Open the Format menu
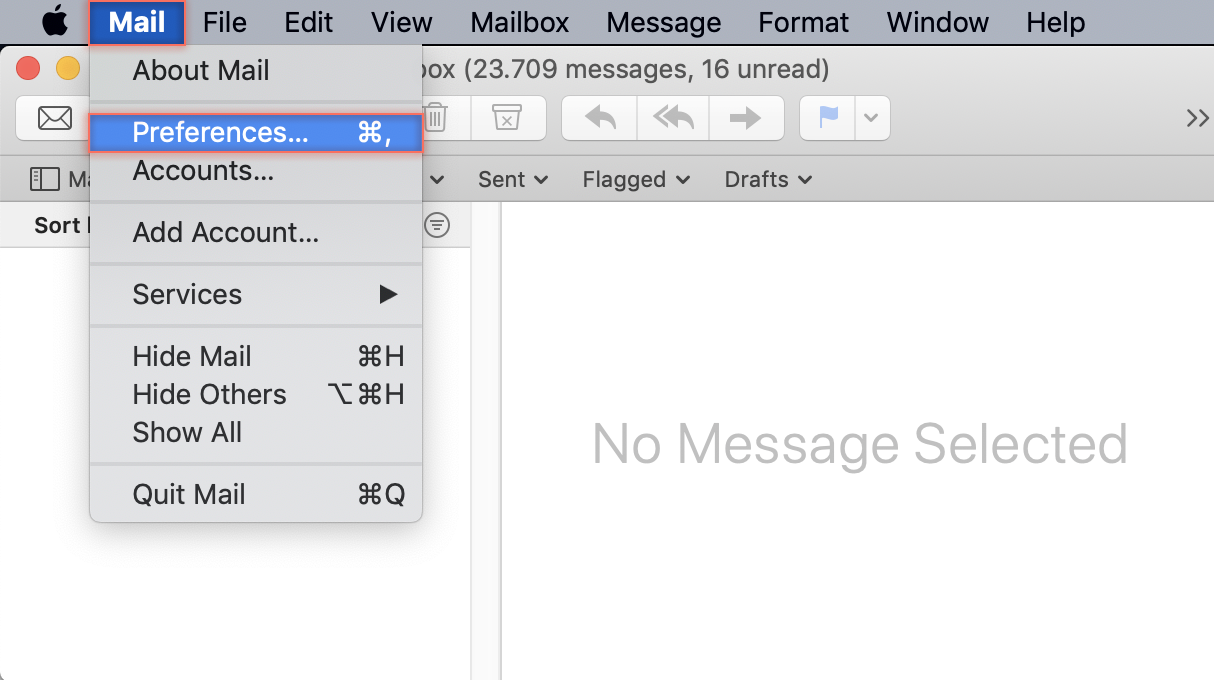The image size is (1214, 680). click(x=804, y=22)
